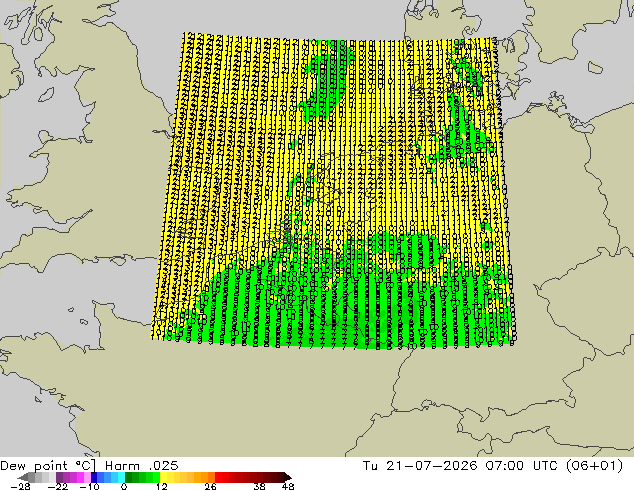
Task: Click the legend value '-28'
Action: click(20, 486)
